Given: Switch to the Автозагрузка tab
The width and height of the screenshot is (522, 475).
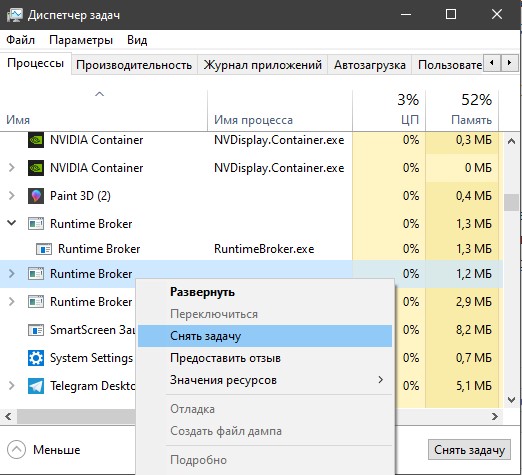Looking at the screenshot, I should 370,65.
